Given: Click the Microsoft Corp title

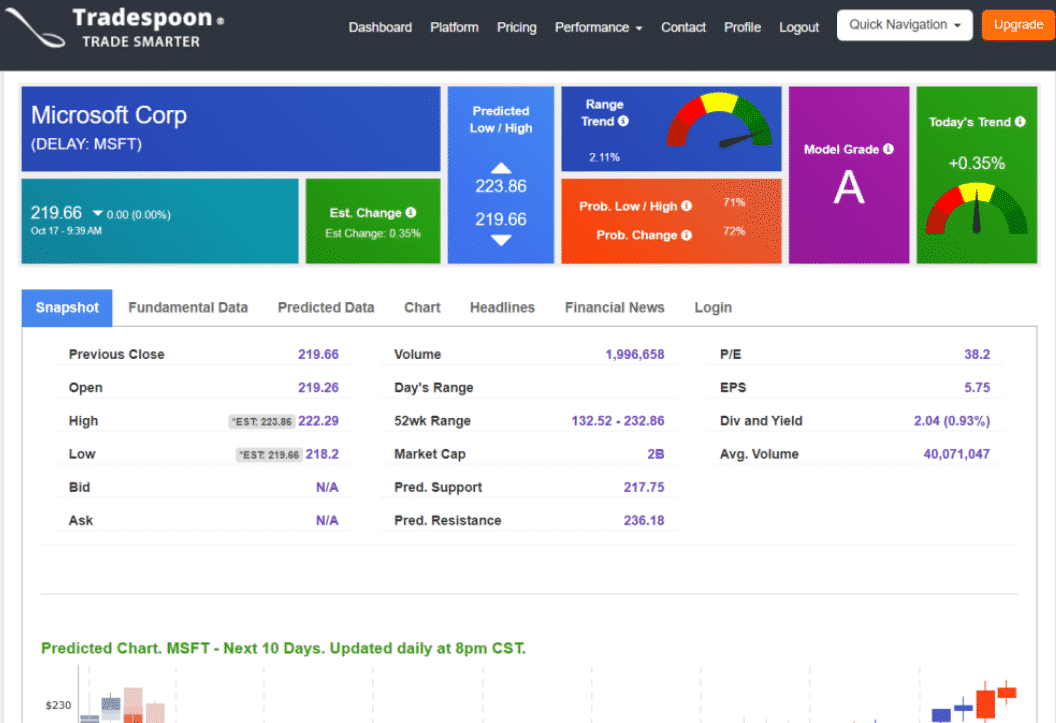Looking at the screenshot, I should 109,115.
